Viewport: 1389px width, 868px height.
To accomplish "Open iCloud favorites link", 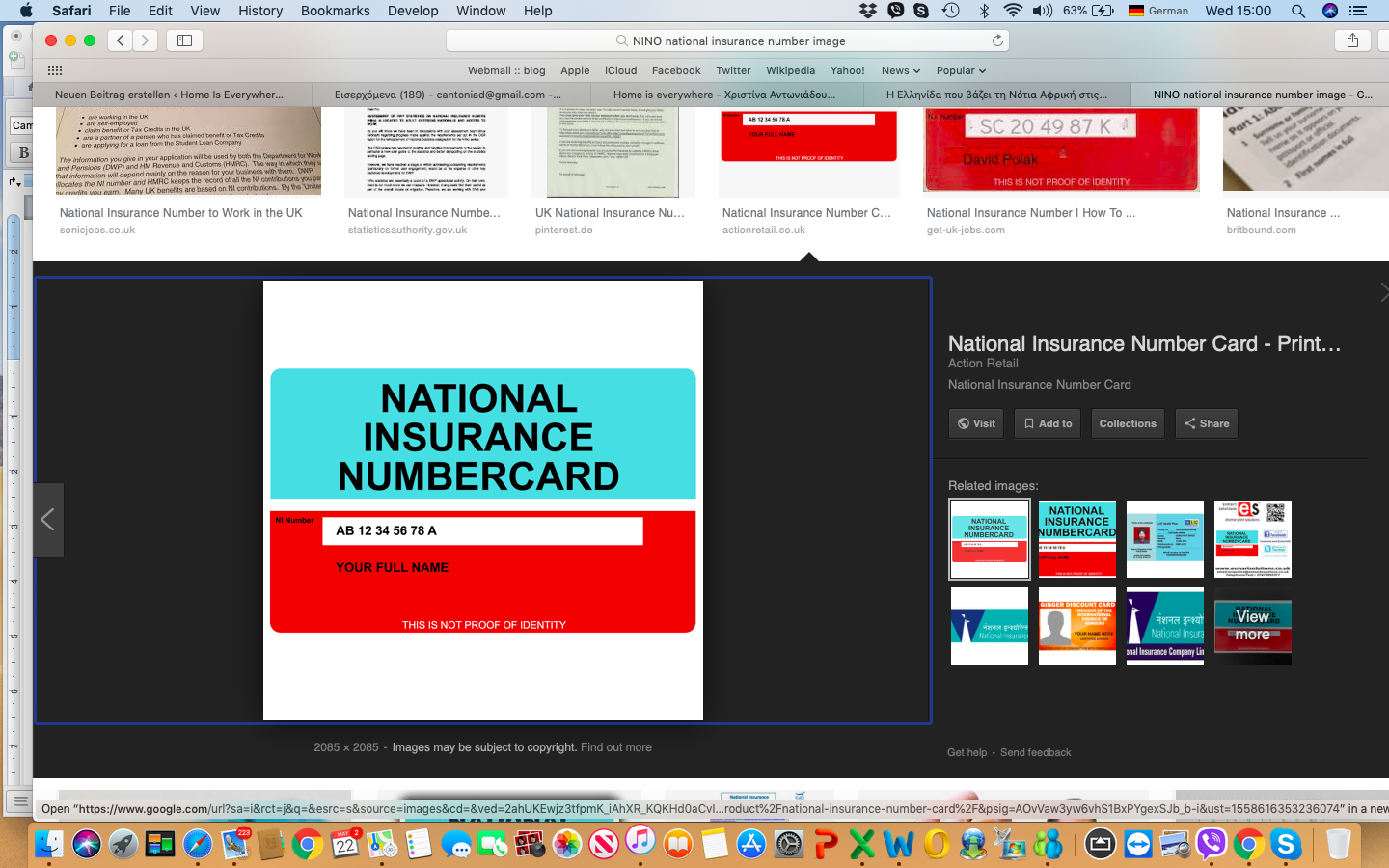I will (x=621, y=70).
